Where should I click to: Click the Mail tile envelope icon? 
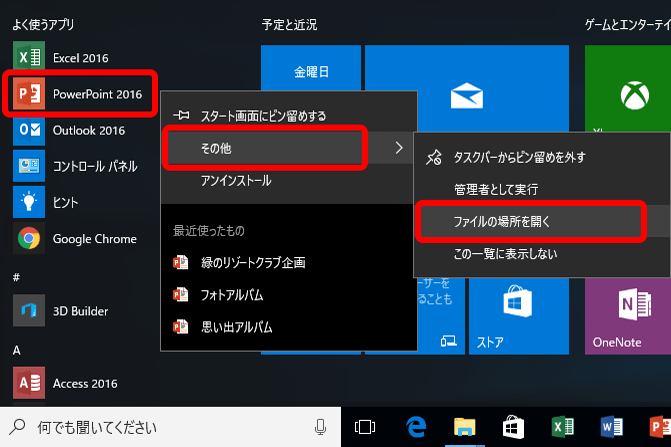point(466,96)
